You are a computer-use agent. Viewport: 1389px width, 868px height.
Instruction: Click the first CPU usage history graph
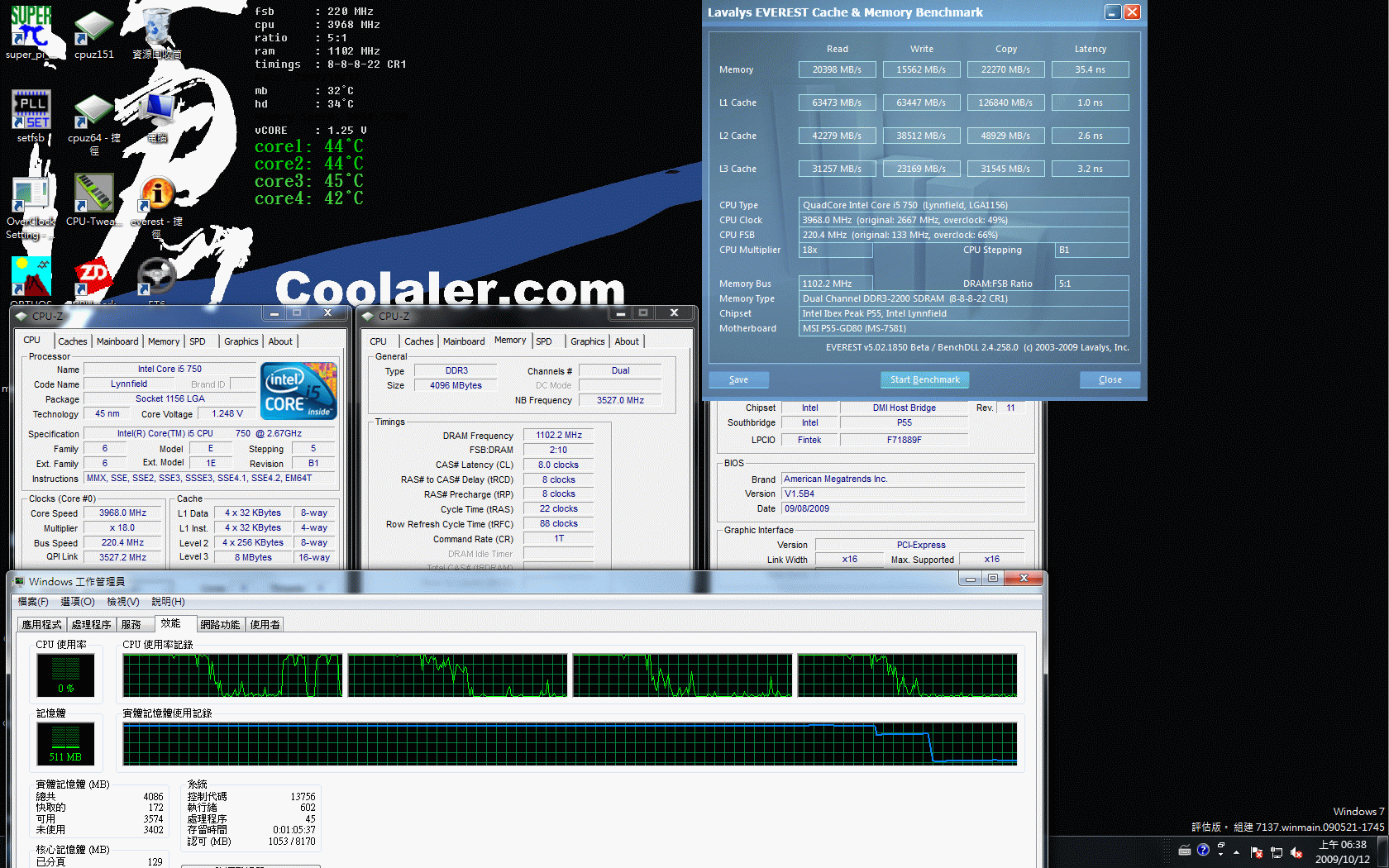pyautogui.click(x=232, y=675)
